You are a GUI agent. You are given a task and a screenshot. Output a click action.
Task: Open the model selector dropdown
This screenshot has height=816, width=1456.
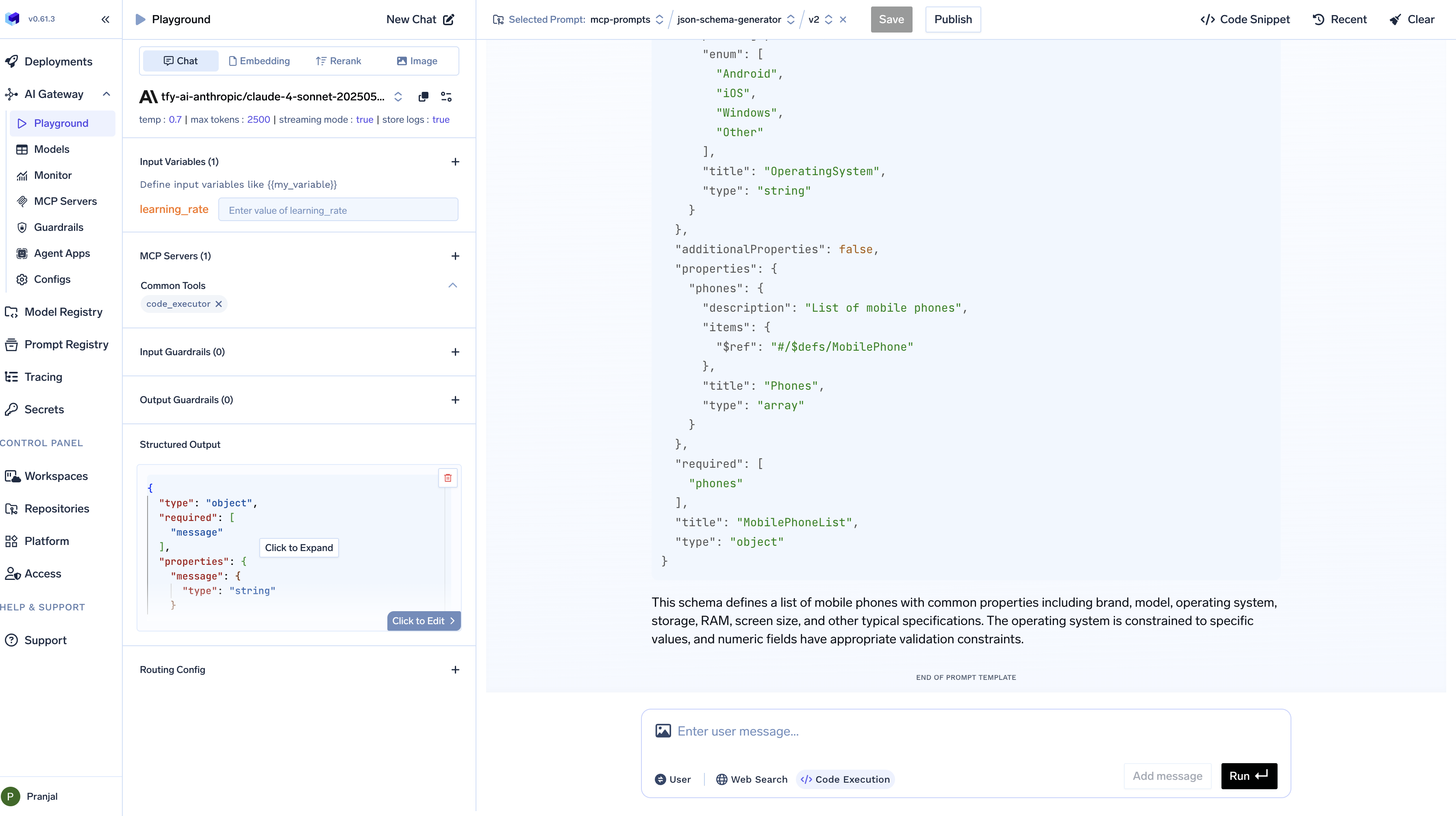tap(398, 97)
